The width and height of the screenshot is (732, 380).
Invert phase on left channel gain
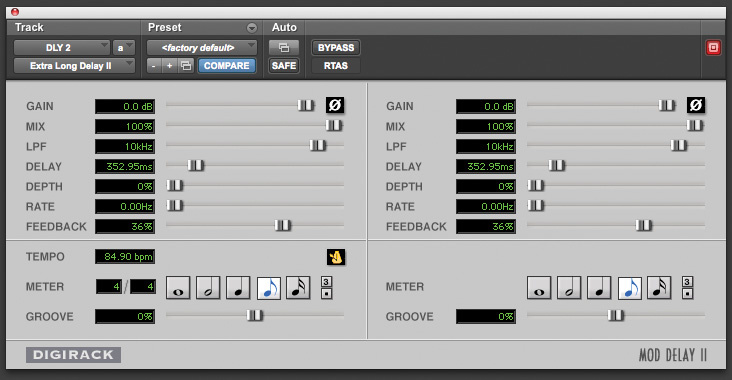(x=335, y=106)
